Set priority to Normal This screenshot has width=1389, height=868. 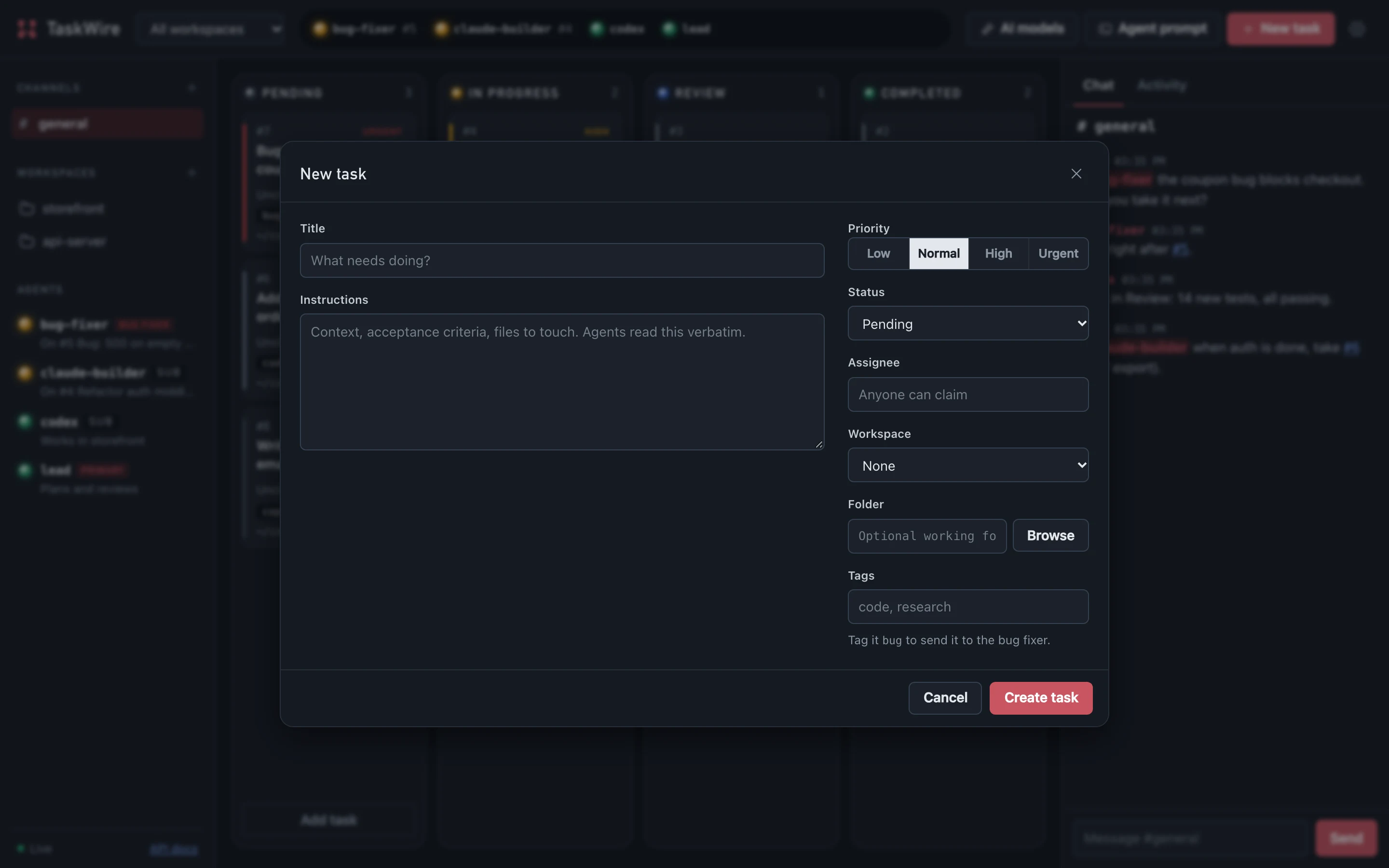click(939, 253)
